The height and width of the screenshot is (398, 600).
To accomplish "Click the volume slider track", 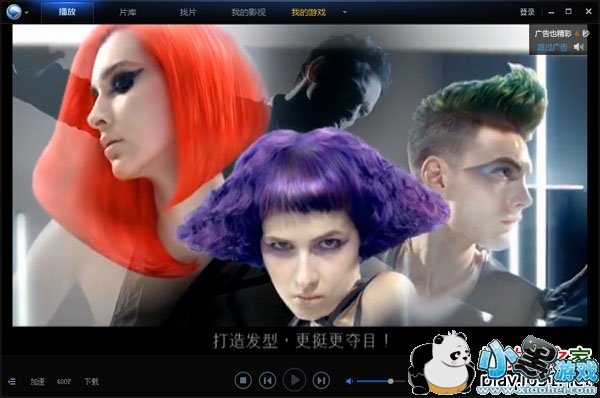I will pyautogui.click(x=381, y=381).
